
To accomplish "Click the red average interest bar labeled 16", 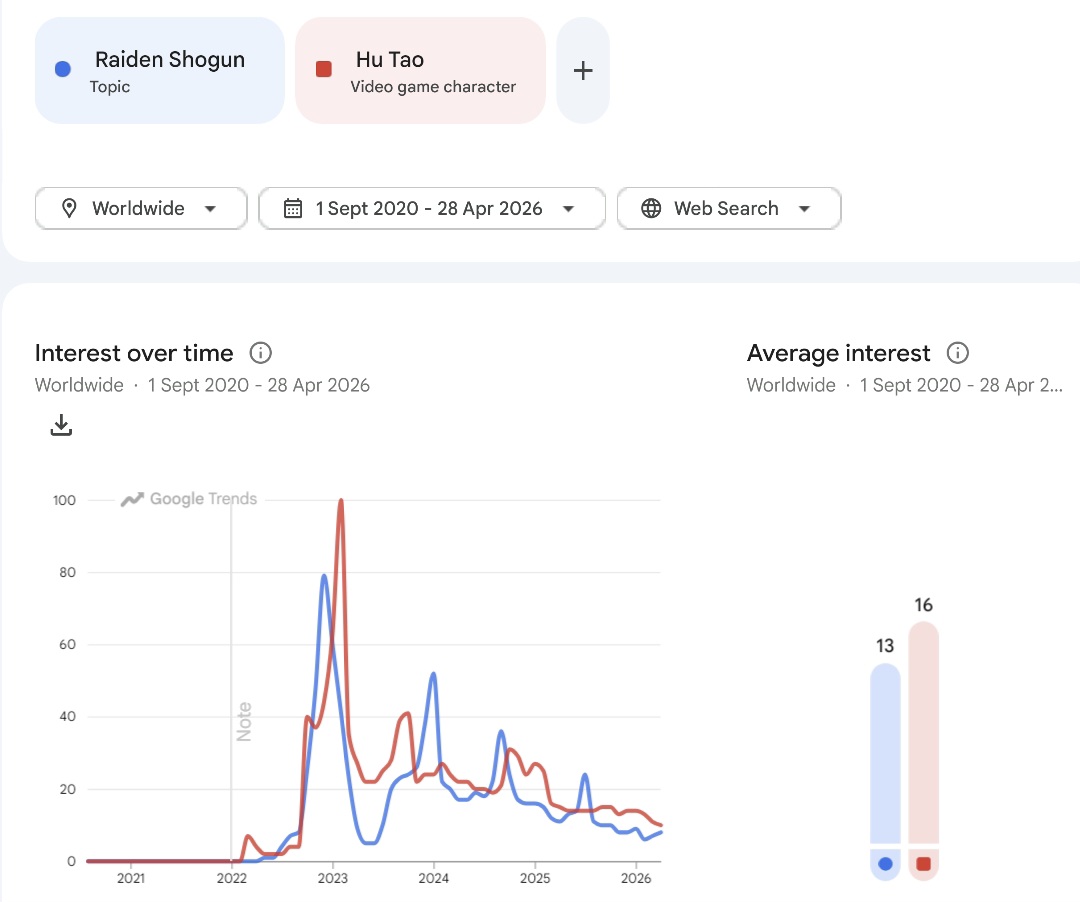I will tap(924, 733).
